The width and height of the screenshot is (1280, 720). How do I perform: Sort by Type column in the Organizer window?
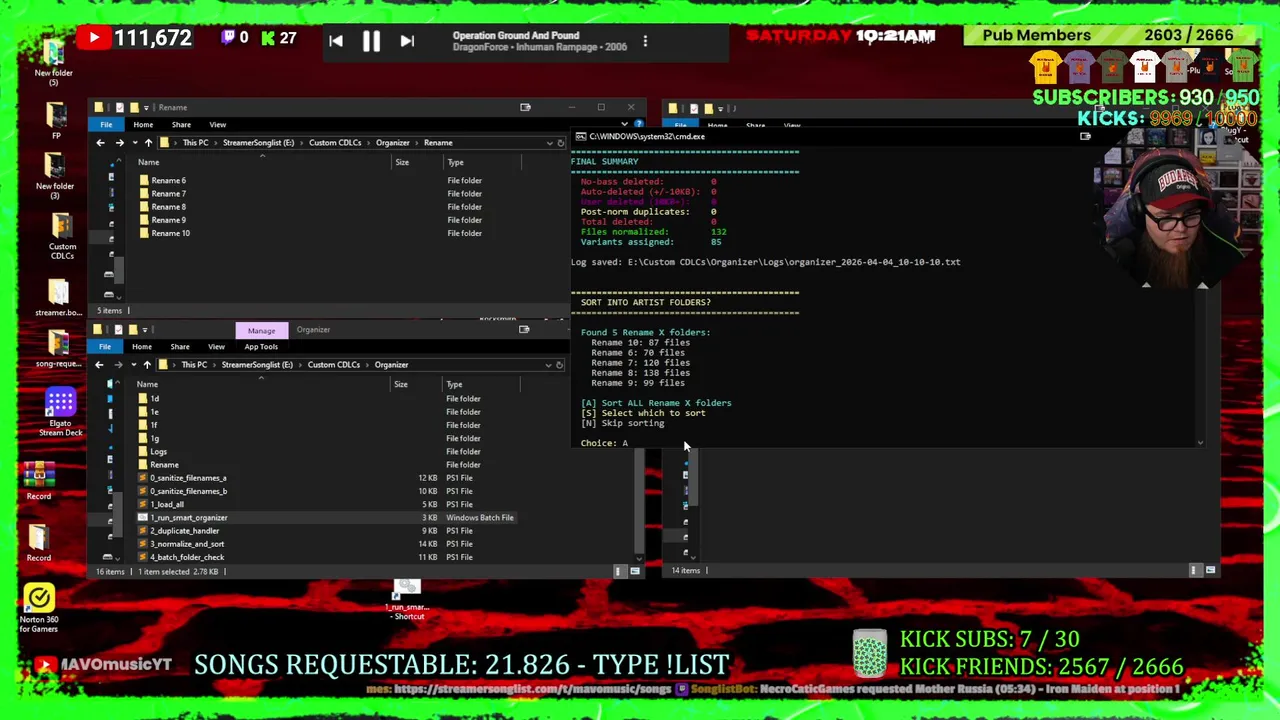[x=454, y=384]
